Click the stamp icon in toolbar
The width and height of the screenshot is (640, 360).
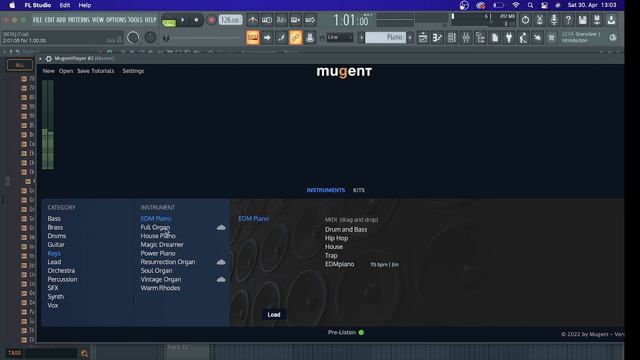click(x=310, y=38)
